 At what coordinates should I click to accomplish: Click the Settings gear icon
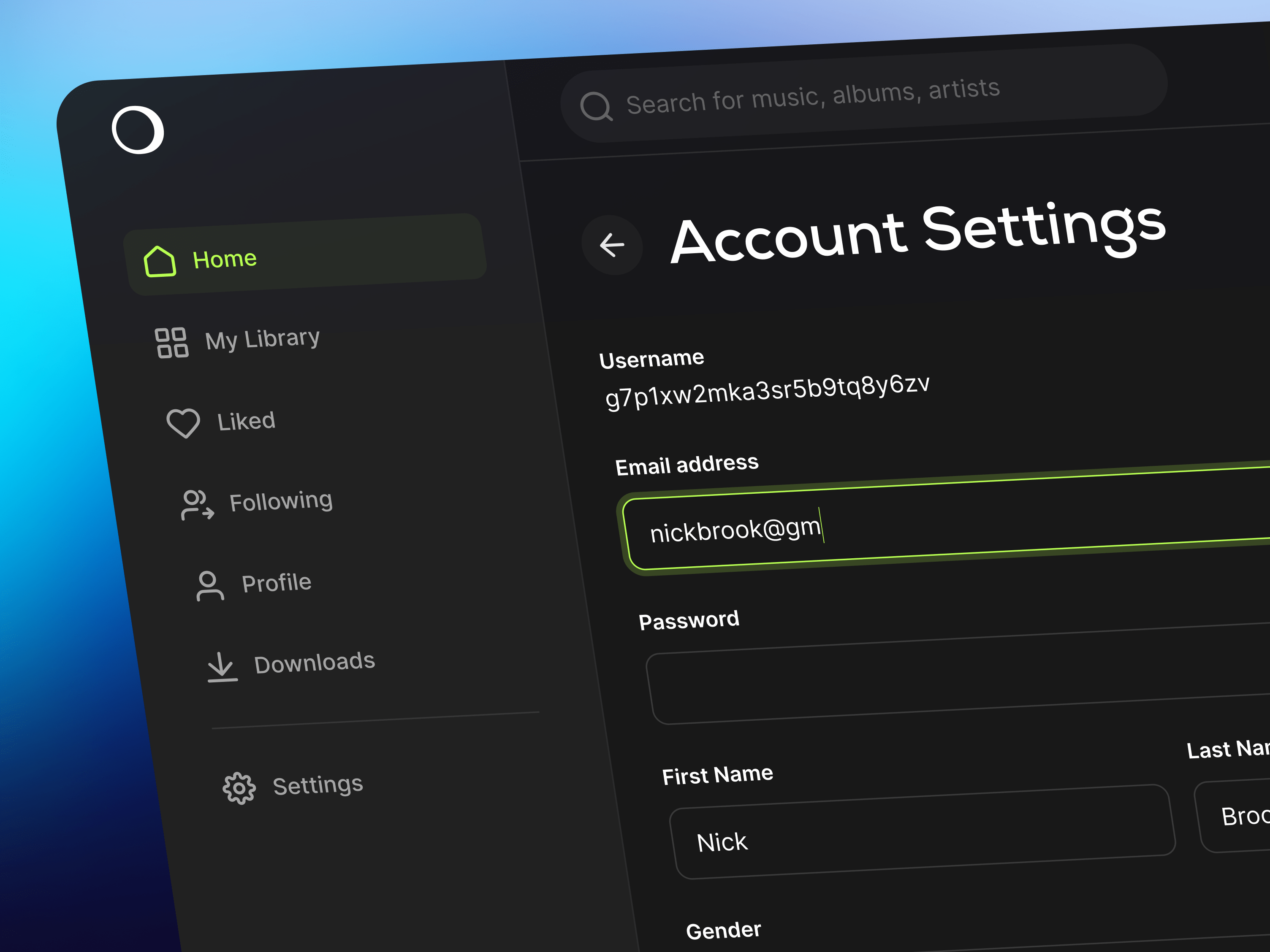point(239,788)
